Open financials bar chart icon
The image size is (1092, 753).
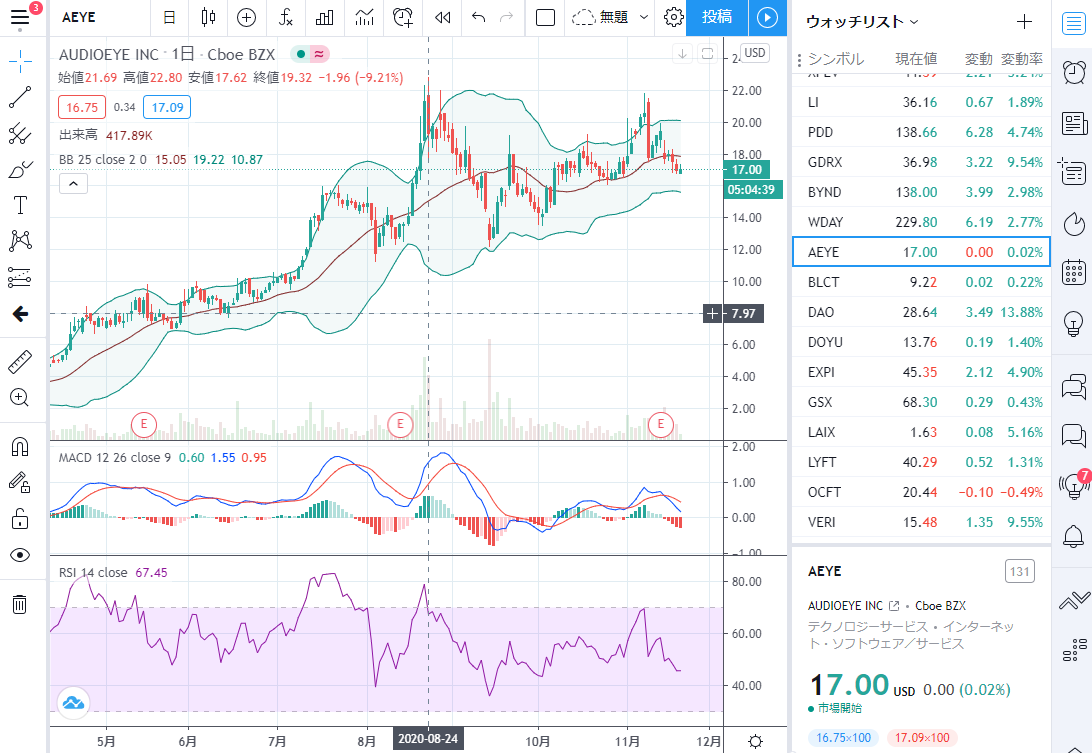click(325, 17)
